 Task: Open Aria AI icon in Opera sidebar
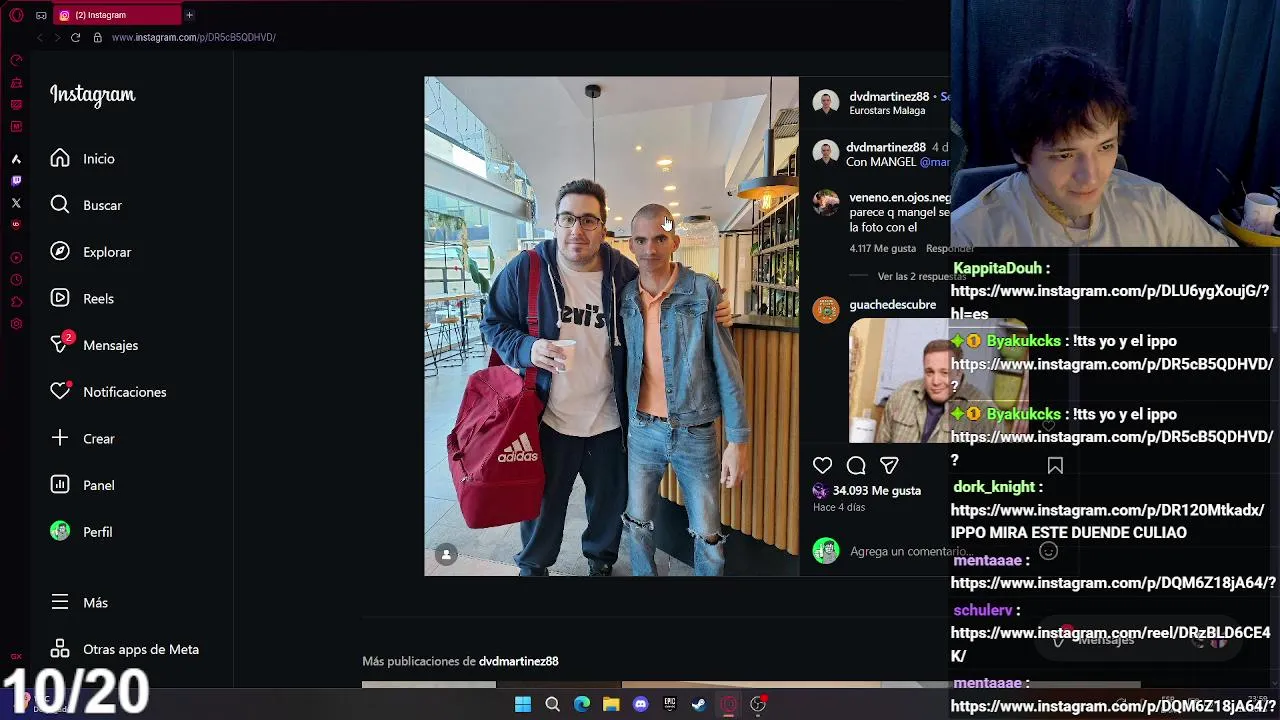16,159
